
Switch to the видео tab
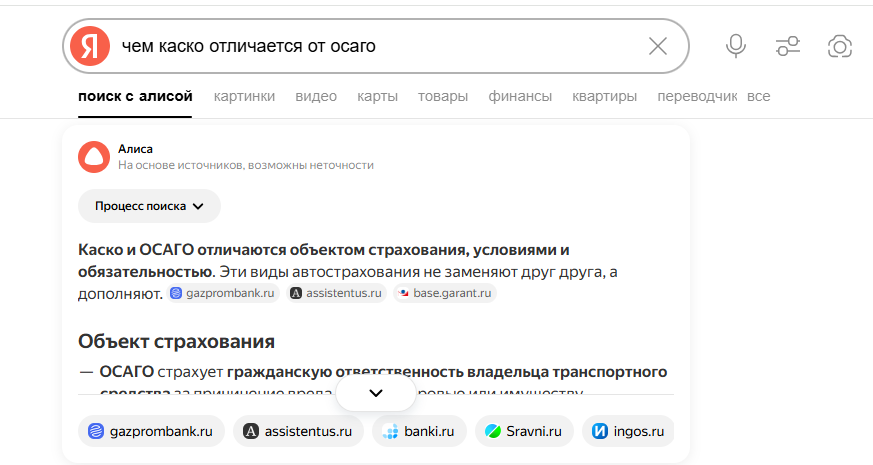point(316,96)
